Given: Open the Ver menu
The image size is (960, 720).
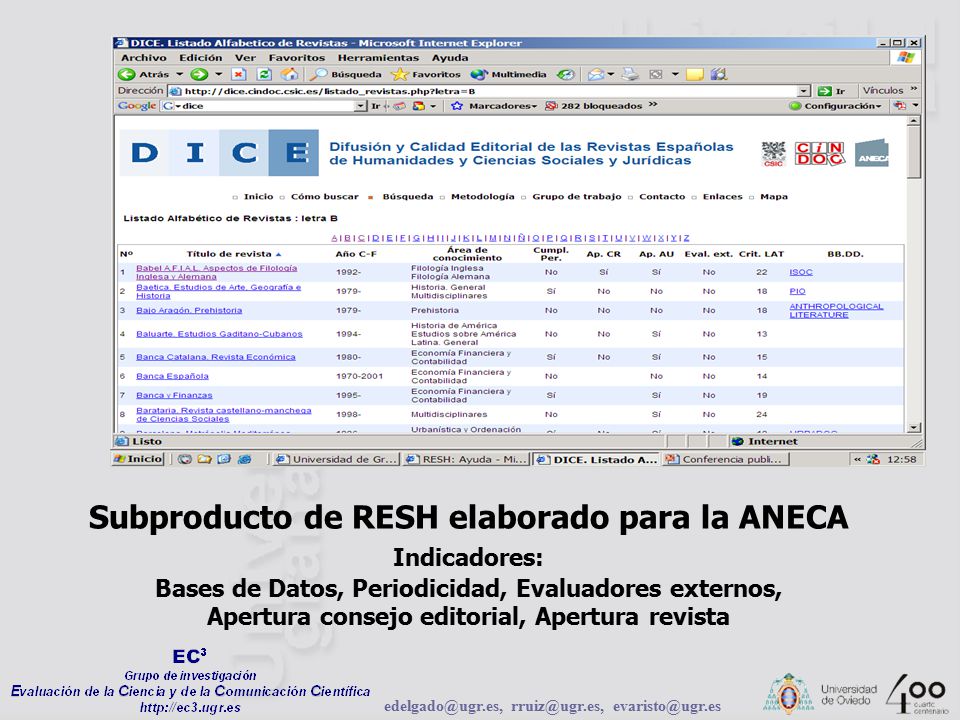Looking at the screenshot, I should [246, 58].
